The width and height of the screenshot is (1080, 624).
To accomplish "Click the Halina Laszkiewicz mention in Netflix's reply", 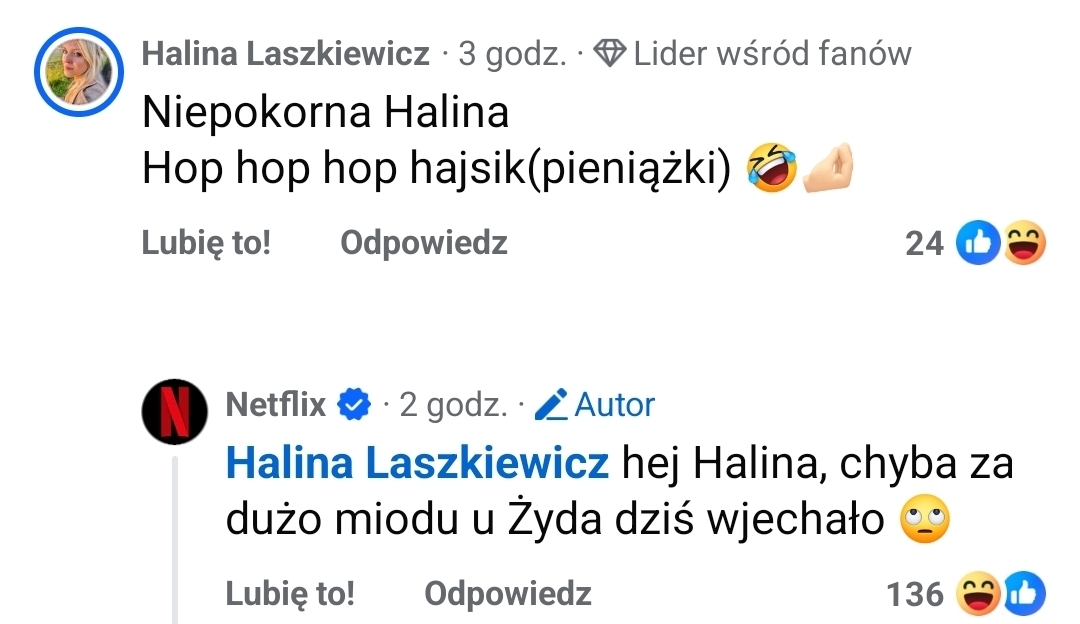I will [x=417, y=464].
